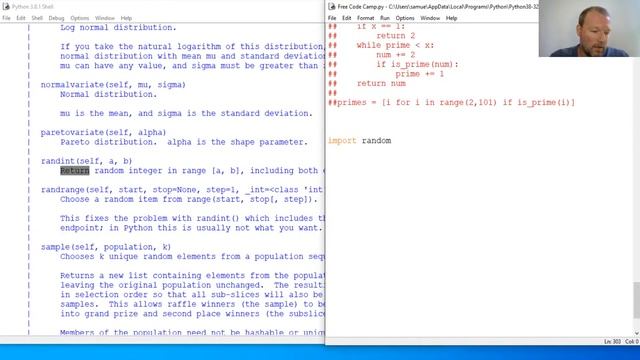Open Run menu in Free Code Camp.py editor
The height and width of the screenshot is (360, 640).
(x=385, y=18)
